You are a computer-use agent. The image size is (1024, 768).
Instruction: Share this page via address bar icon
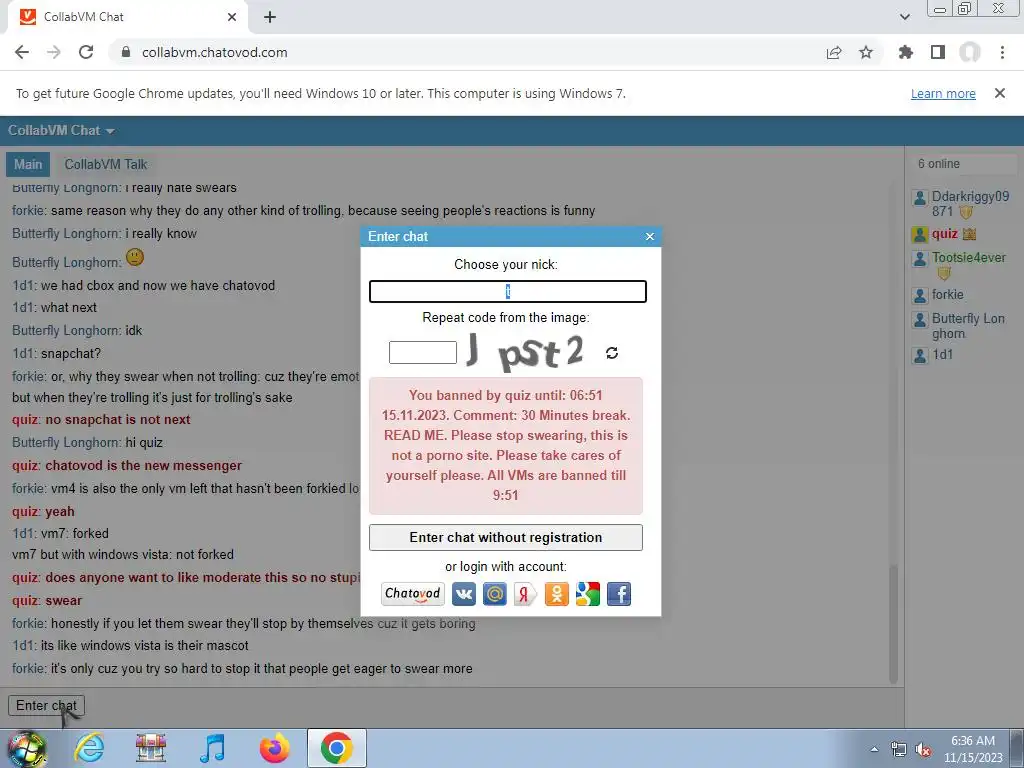pos(834,52)
